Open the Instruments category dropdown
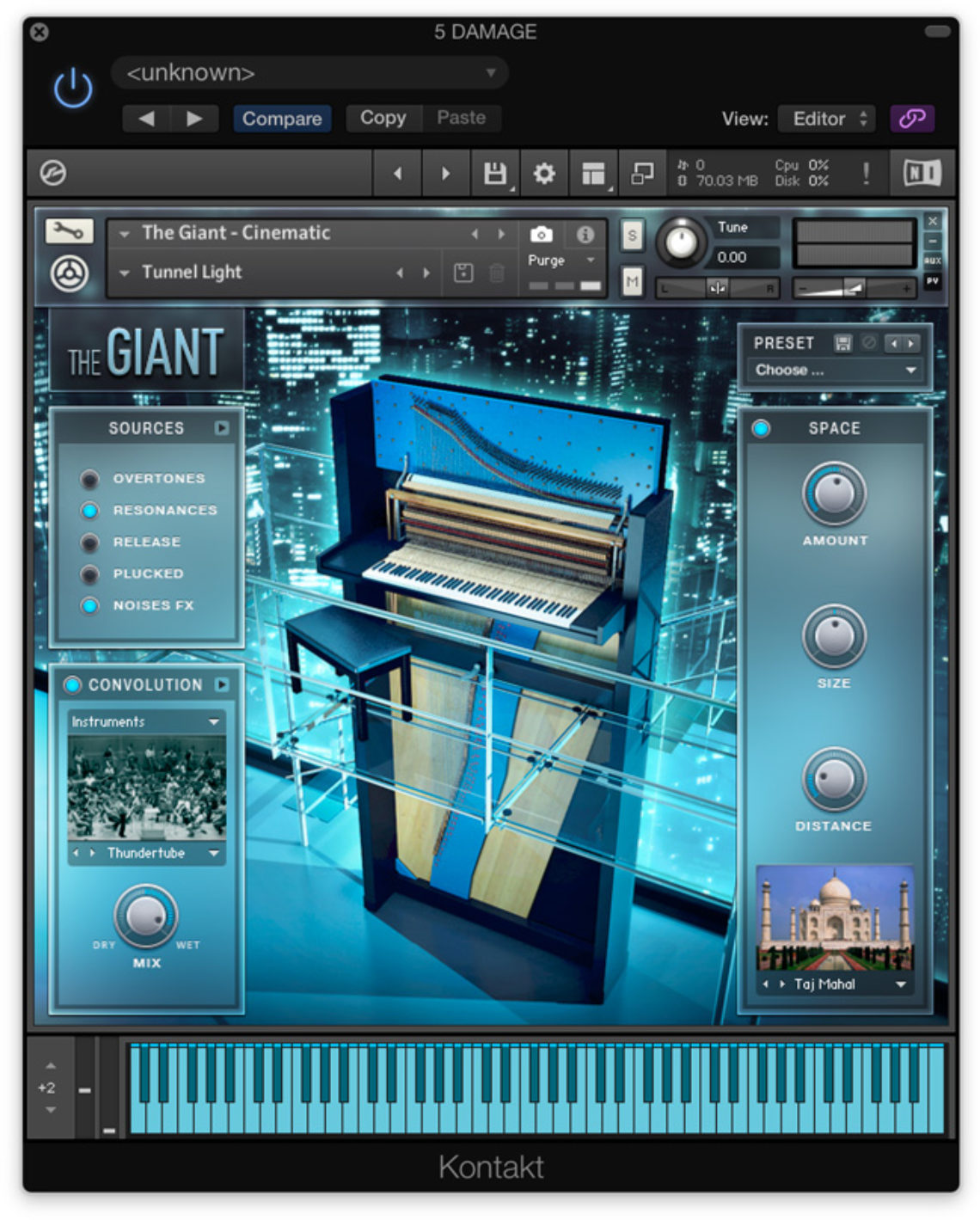980x1220 pixels. click(147, 722)
